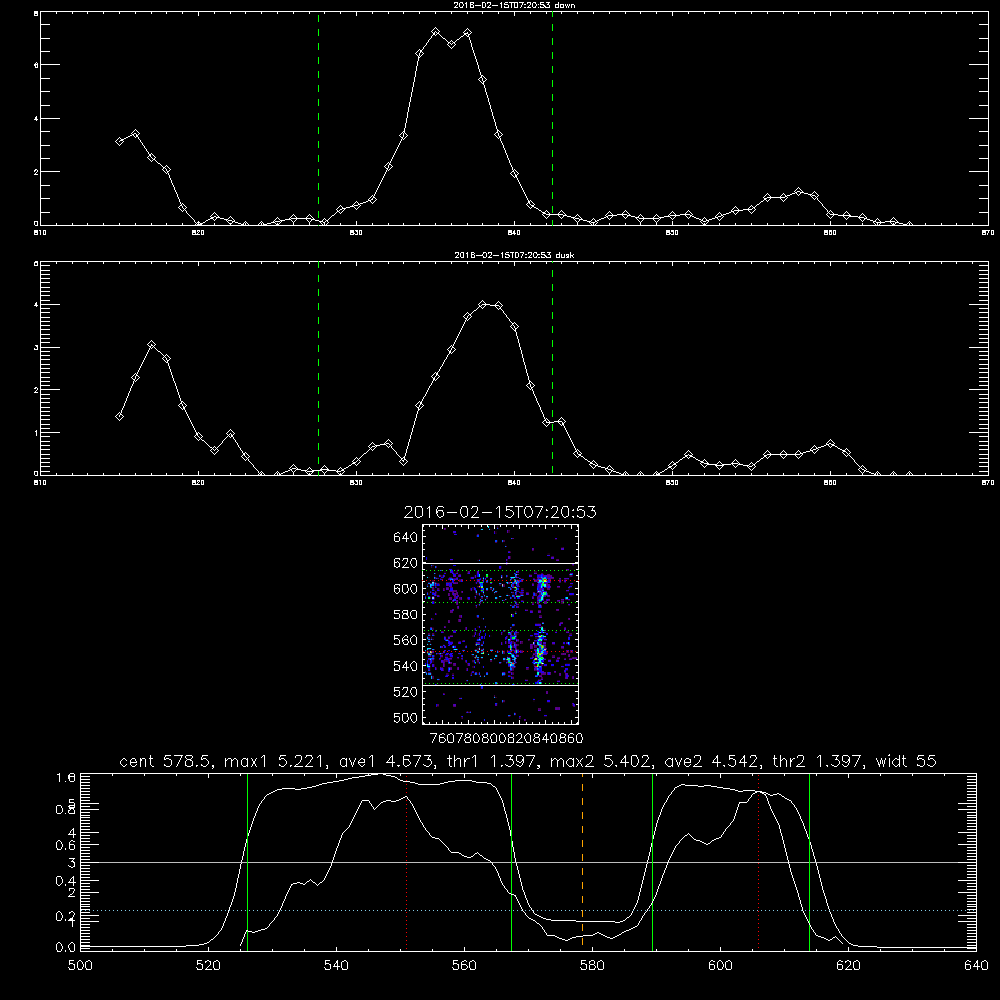Click the "2016-02-15T07:20:53 dusk" plot title
1000x1000 pixels.
click(514, 255)
